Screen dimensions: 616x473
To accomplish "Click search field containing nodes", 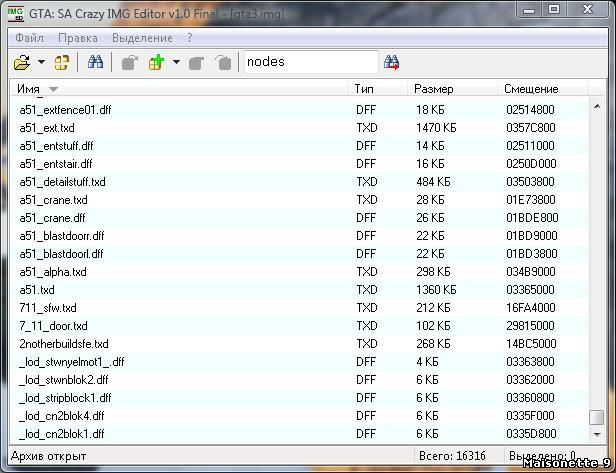I will click(x=311, y=62).
